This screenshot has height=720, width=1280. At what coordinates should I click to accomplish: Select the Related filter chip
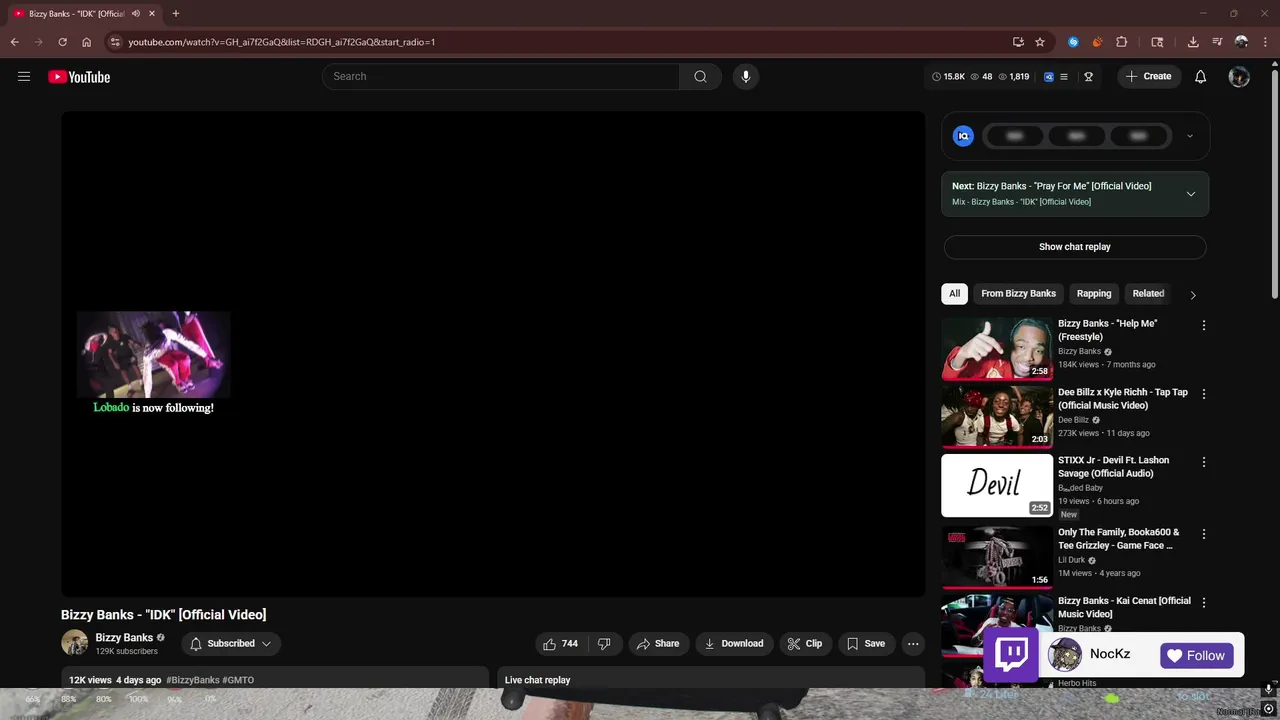[x=1148, y=294]
